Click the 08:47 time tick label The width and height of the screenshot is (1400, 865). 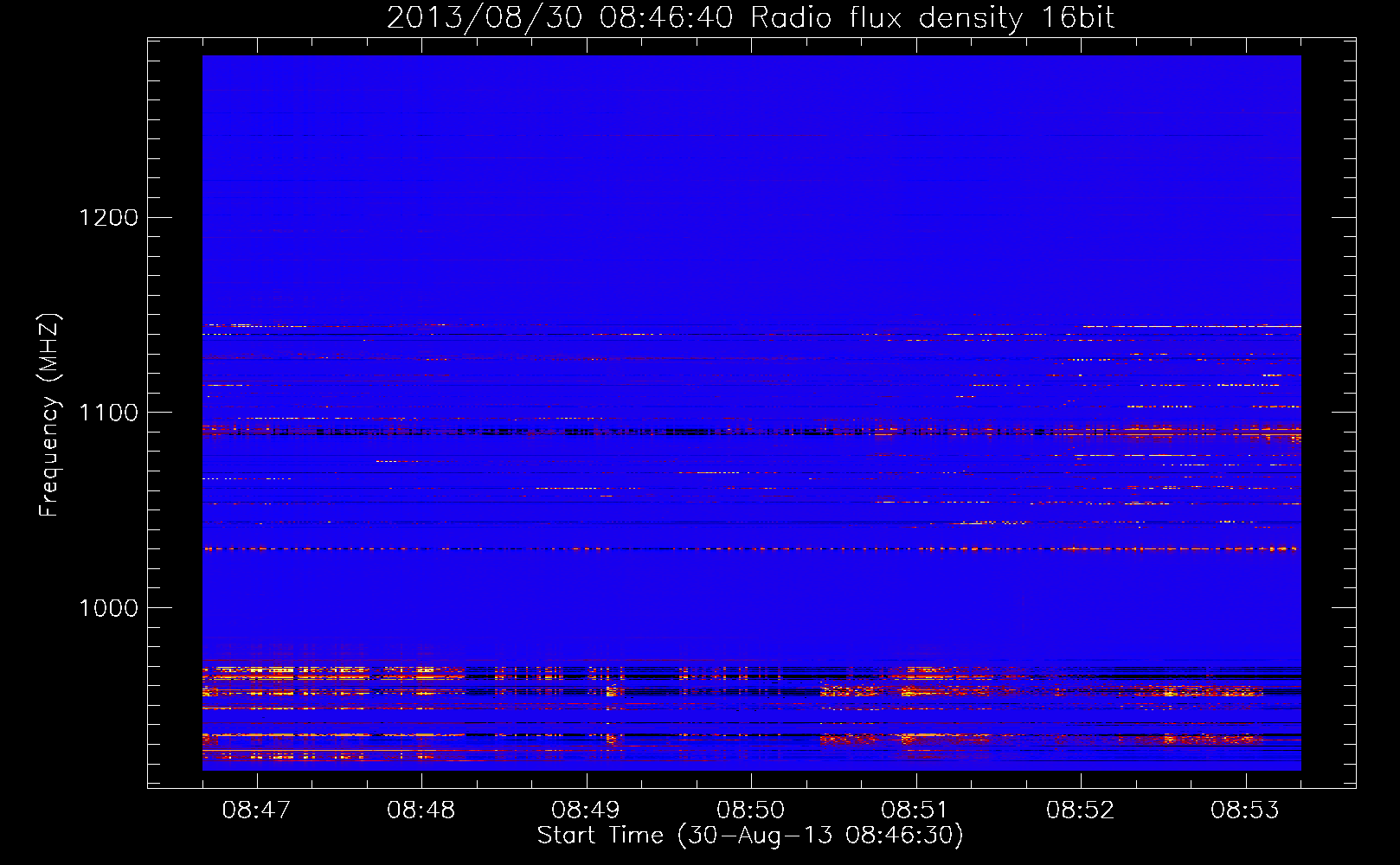(x=256, y=811)
